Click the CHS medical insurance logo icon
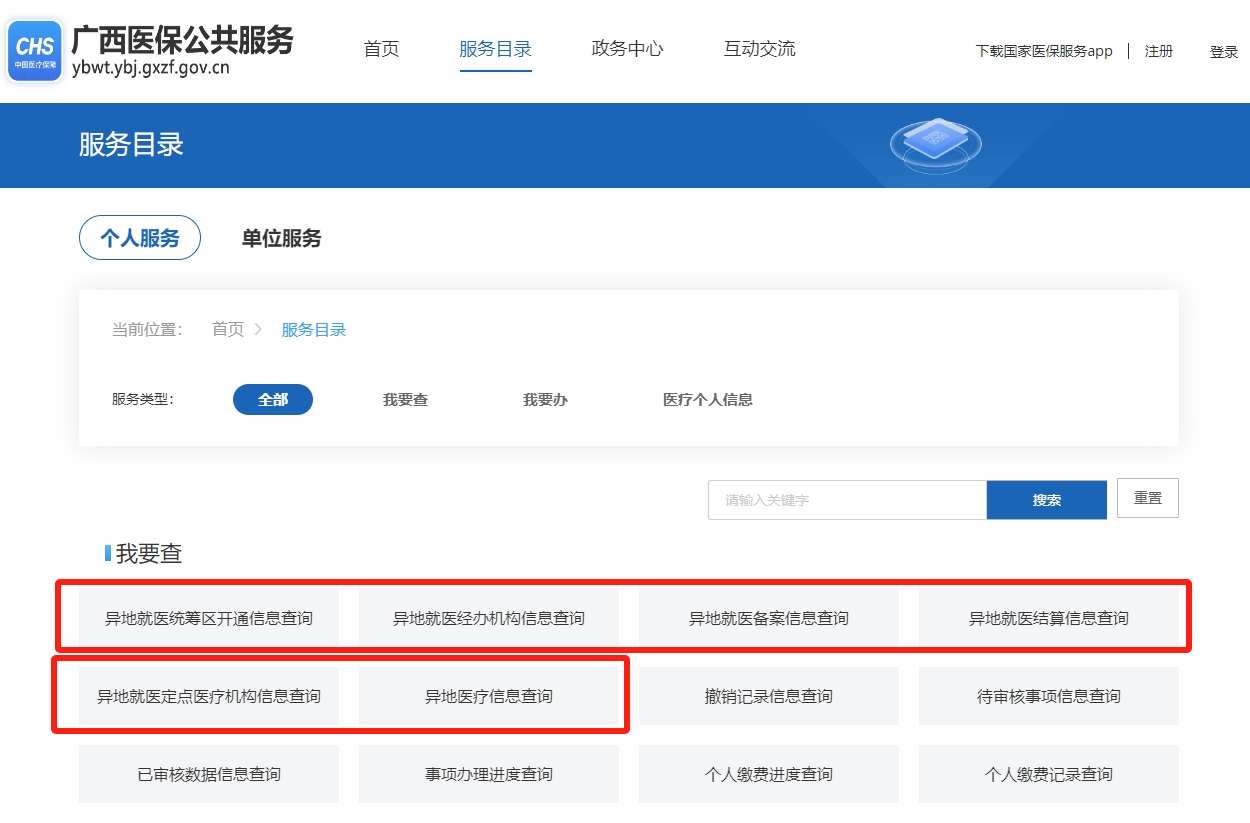This screenshot has width=1250, height=823. click(35, 51)
